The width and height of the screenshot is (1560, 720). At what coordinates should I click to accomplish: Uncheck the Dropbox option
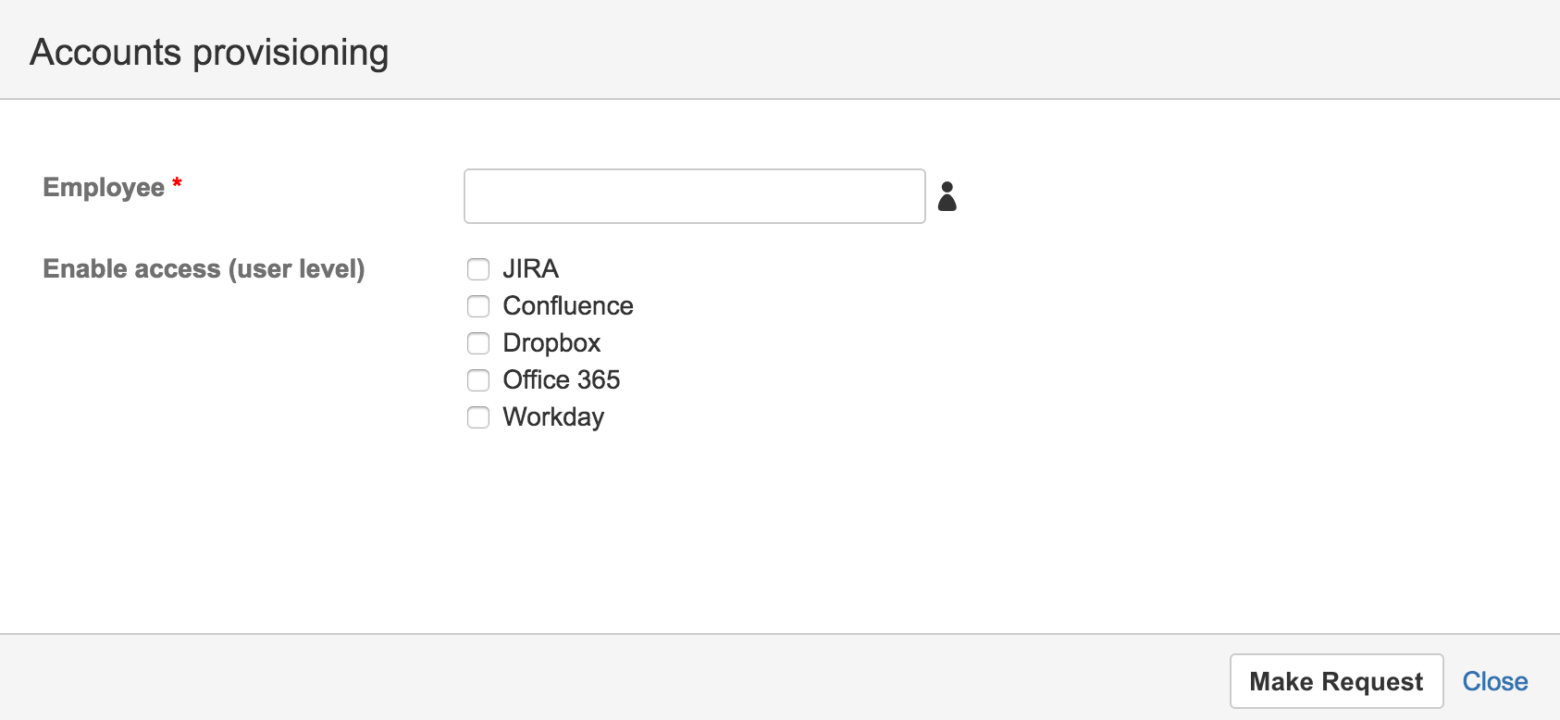[478, 343]
